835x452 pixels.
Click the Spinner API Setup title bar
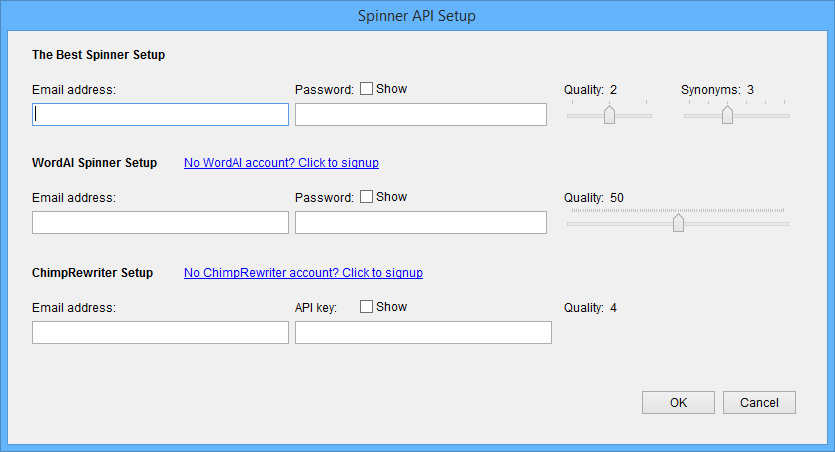tap(417, 16)
